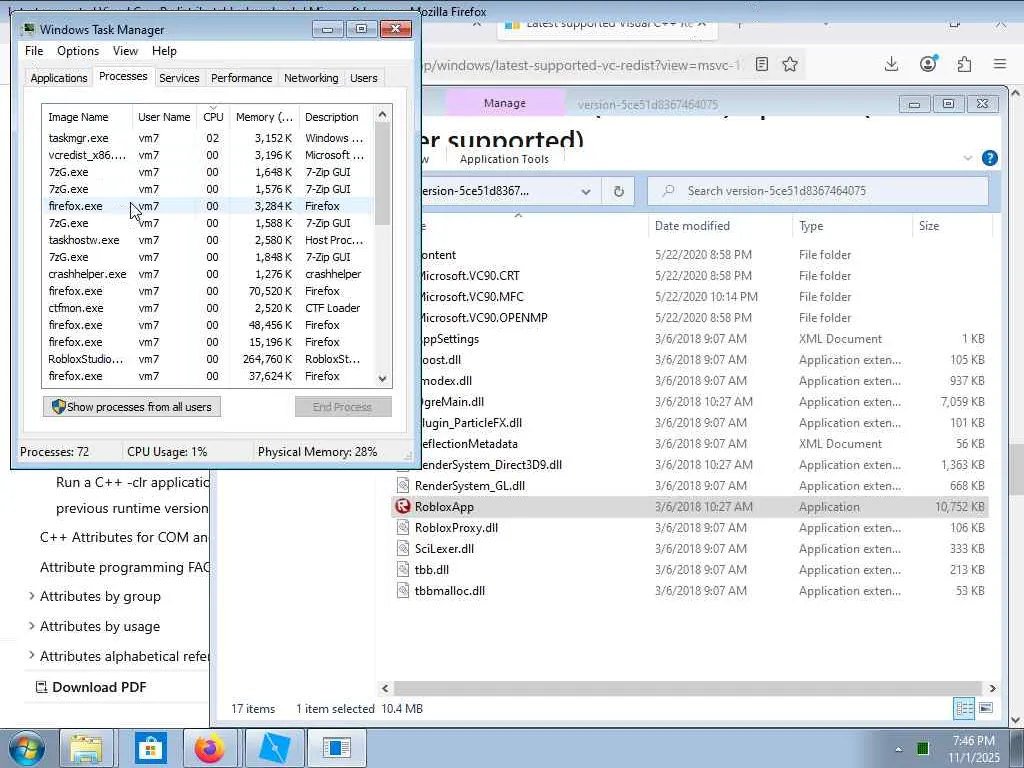The width and height of the screenshot is (1024, 768).
Task: Select the RobloxStudio process row
Action: (208, 359)
